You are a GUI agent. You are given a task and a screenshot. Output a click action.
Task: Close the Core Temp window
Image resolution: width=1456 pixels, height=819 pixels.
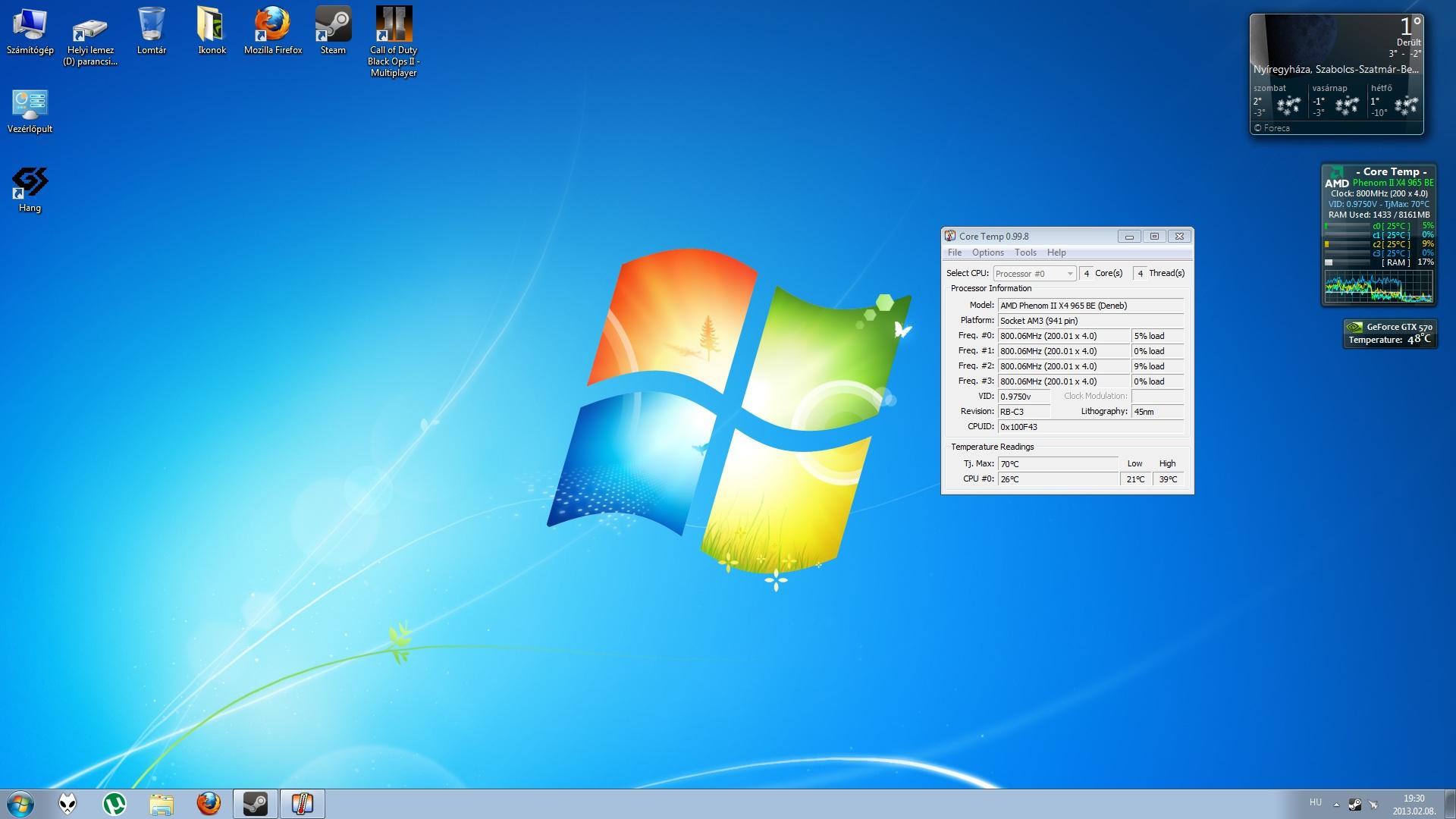1179,237
